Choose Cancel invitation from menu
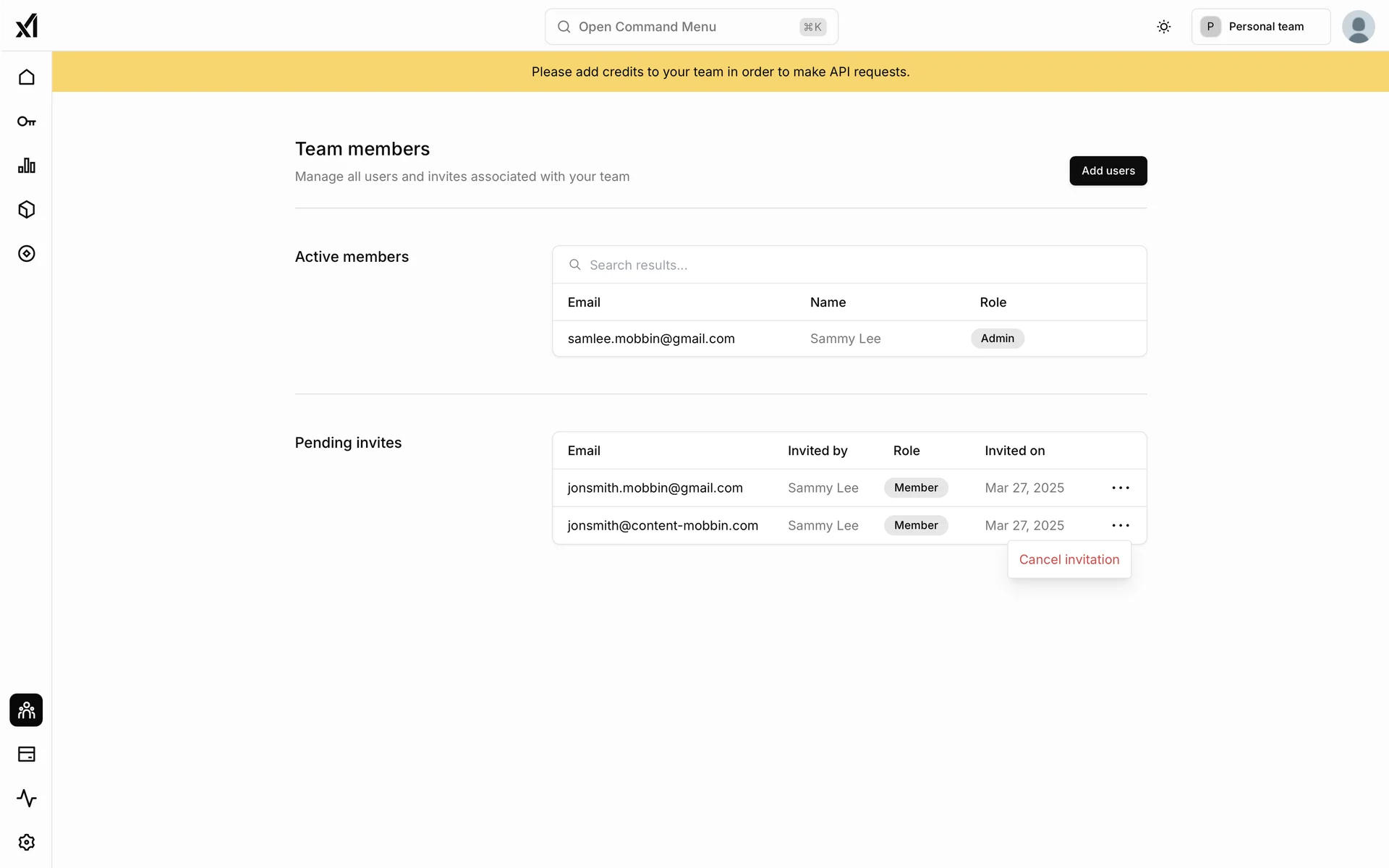Image resolution: width=1389 pixels, height=868 pixels. tap(1069, 560)
